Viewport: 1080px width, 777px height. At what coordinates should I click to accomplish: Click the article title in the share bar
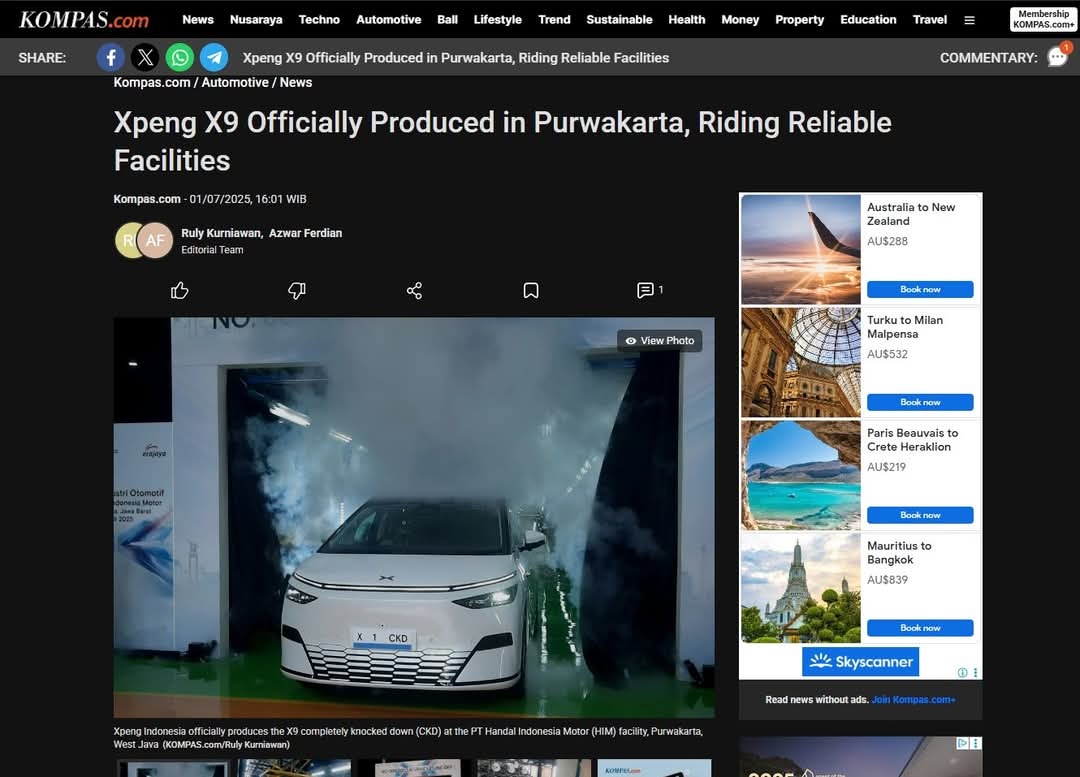tap(455, 59)
